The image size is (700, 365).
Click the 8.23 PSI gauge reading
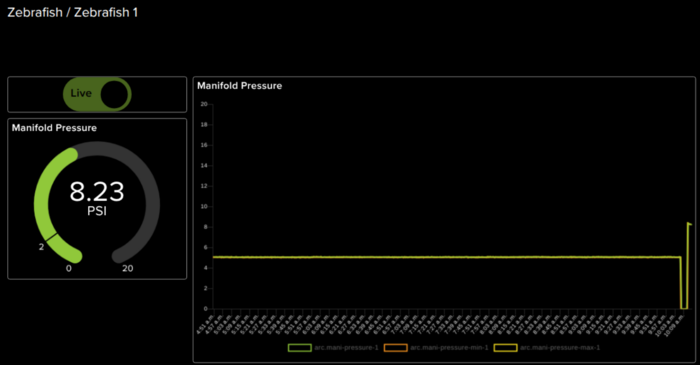pyautogui.click(x=97, y=198)
